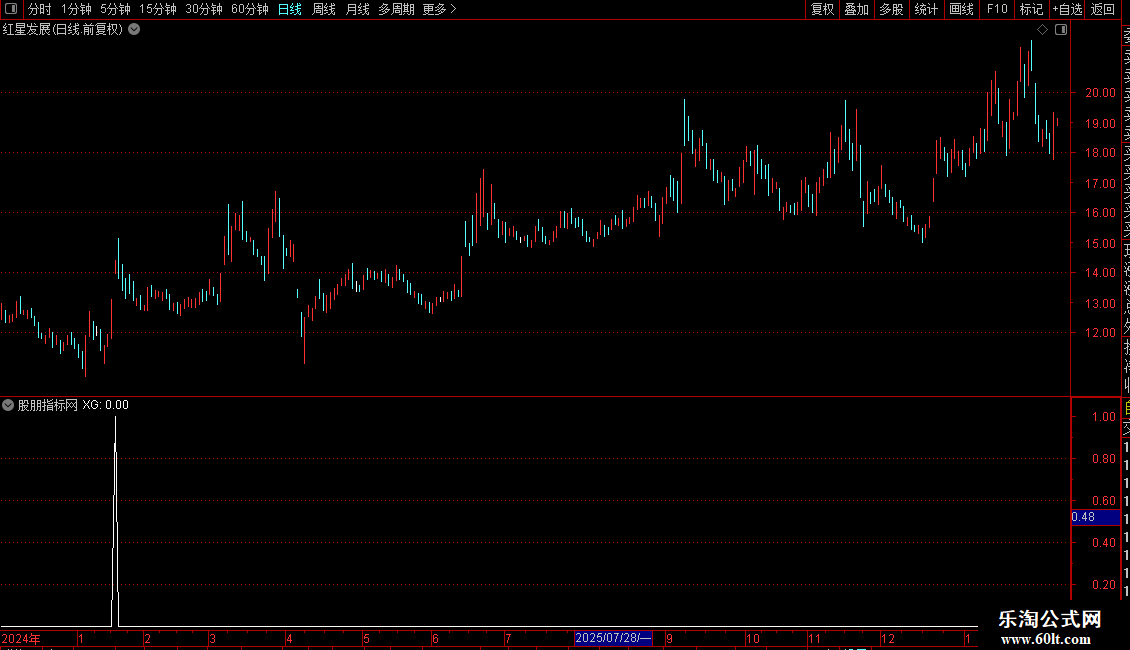Click the XG: 0.00 indicator value
The width and height of the screenshot is (1130, 650).
click(105, 405)
